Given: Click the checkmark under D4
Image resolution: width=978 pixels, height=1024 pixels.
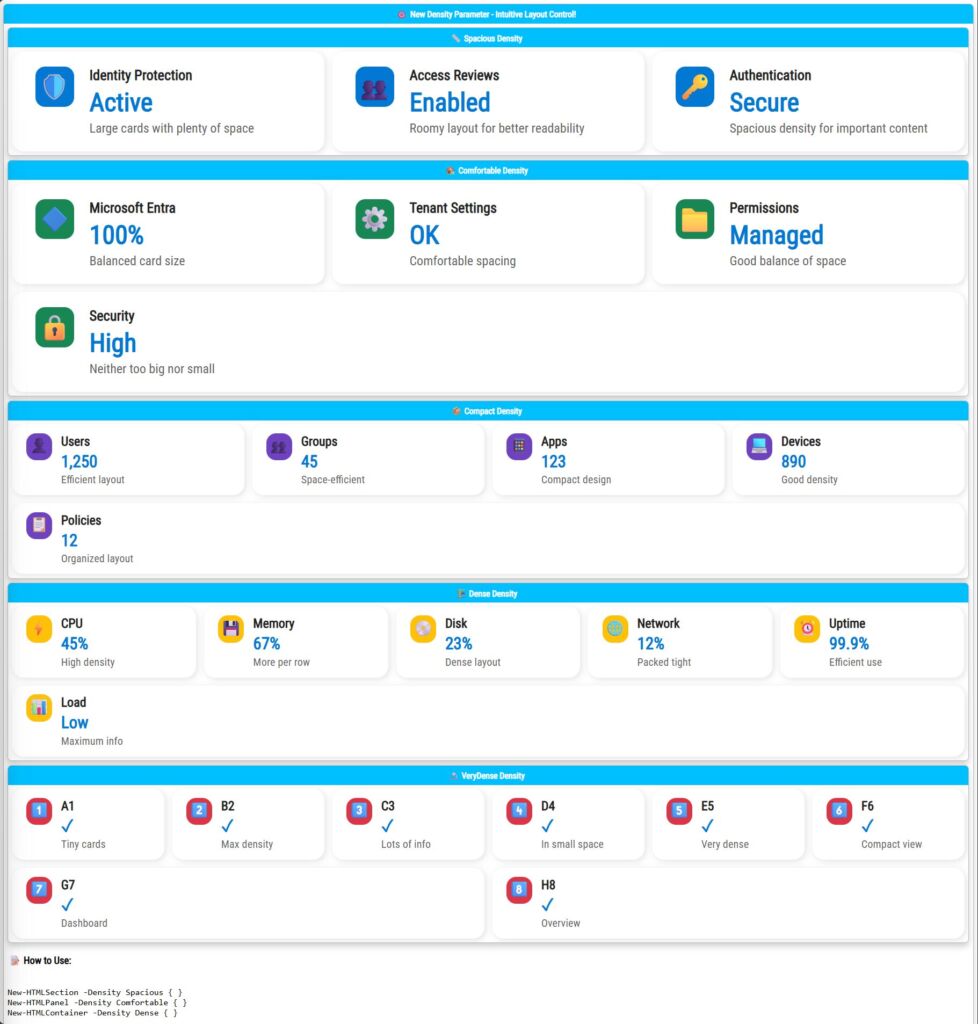Looking at the screenshot, I should (548, 826).
